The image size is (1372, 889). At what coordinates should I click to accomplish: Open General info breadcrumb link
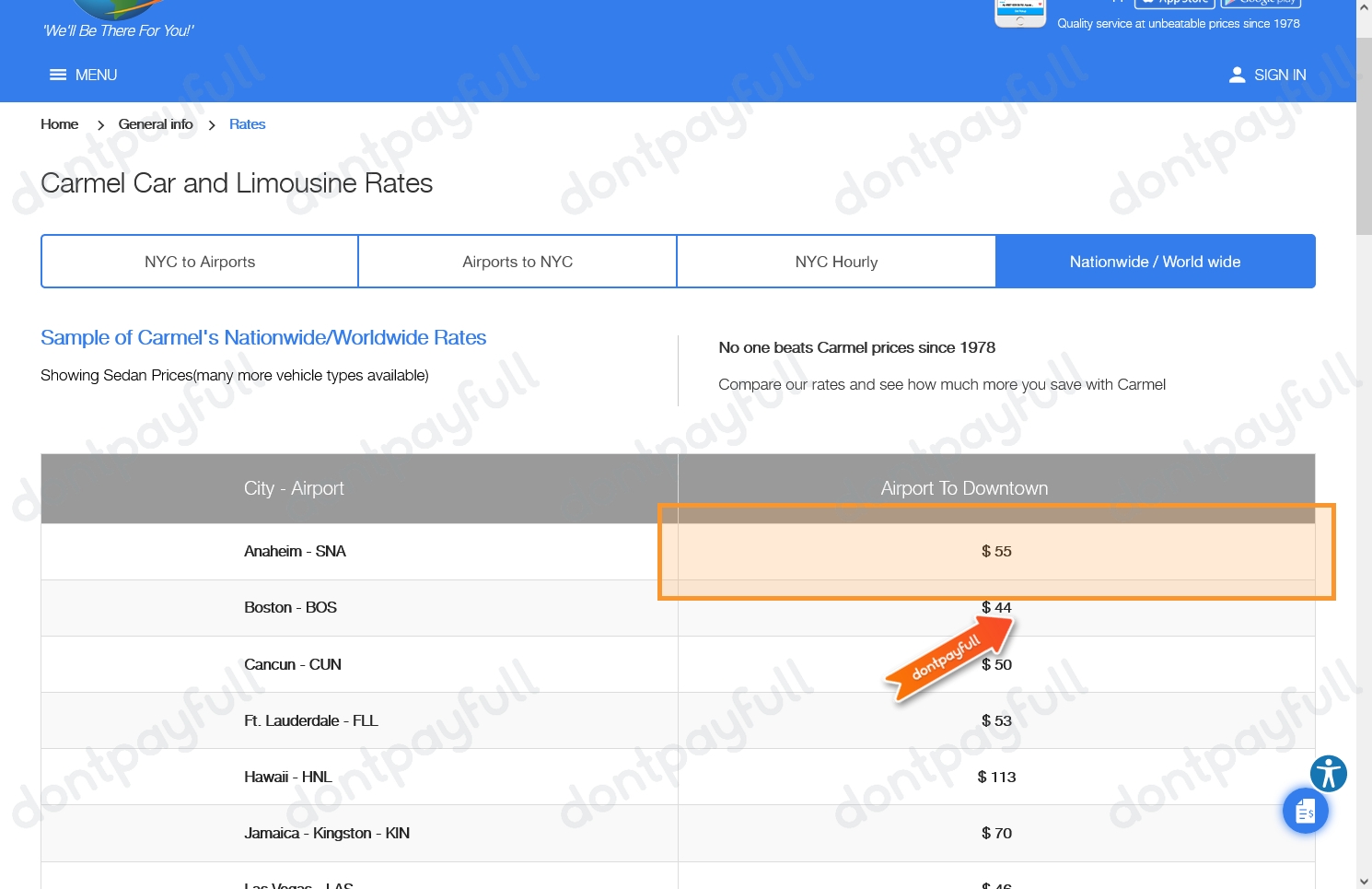point(156,124)
